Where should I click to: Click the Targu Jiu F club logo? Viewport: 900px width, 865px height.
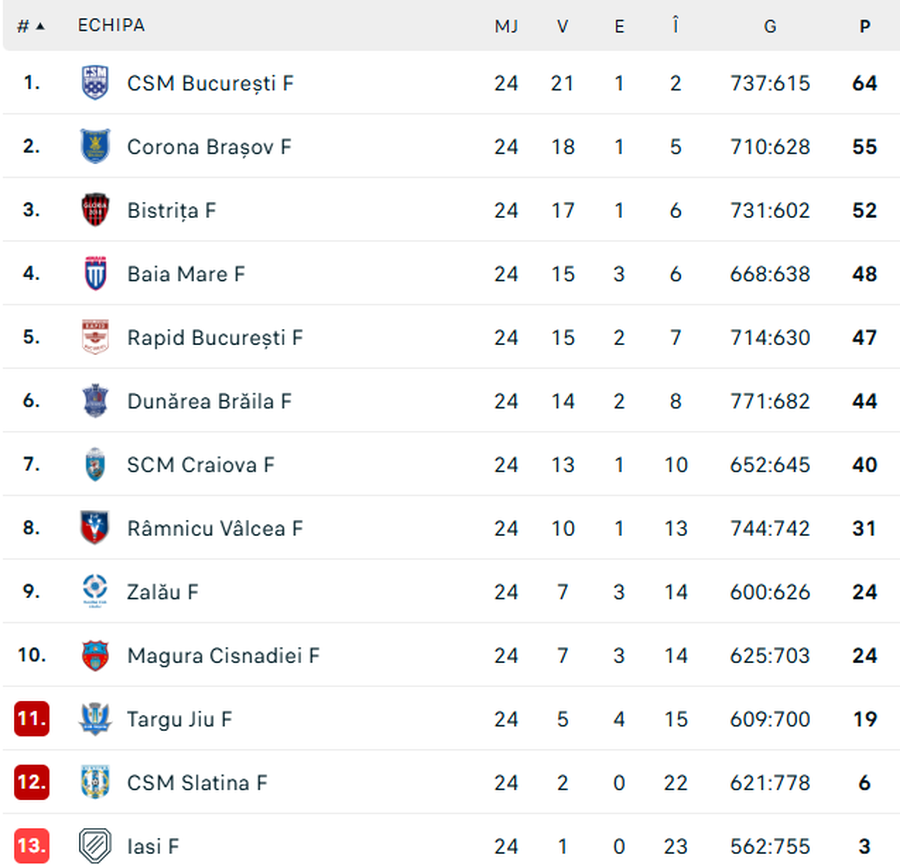coord(95,719)
